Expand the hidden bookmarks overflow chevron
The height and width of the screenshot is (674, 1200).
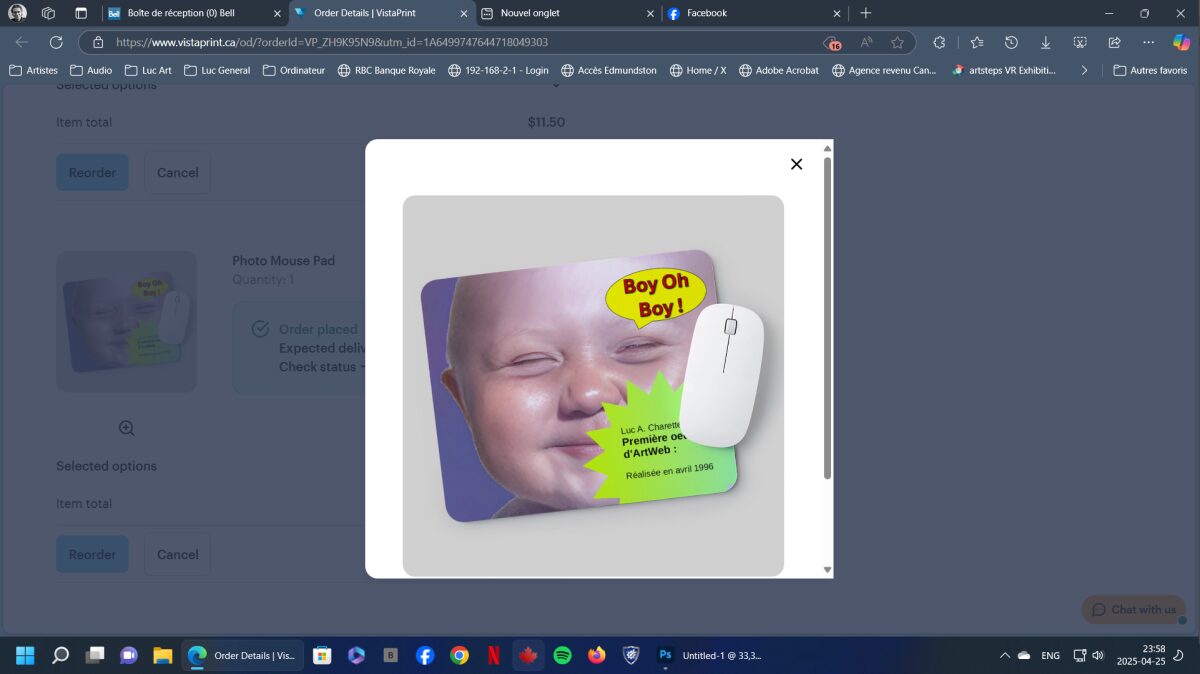pos(1084,70)
